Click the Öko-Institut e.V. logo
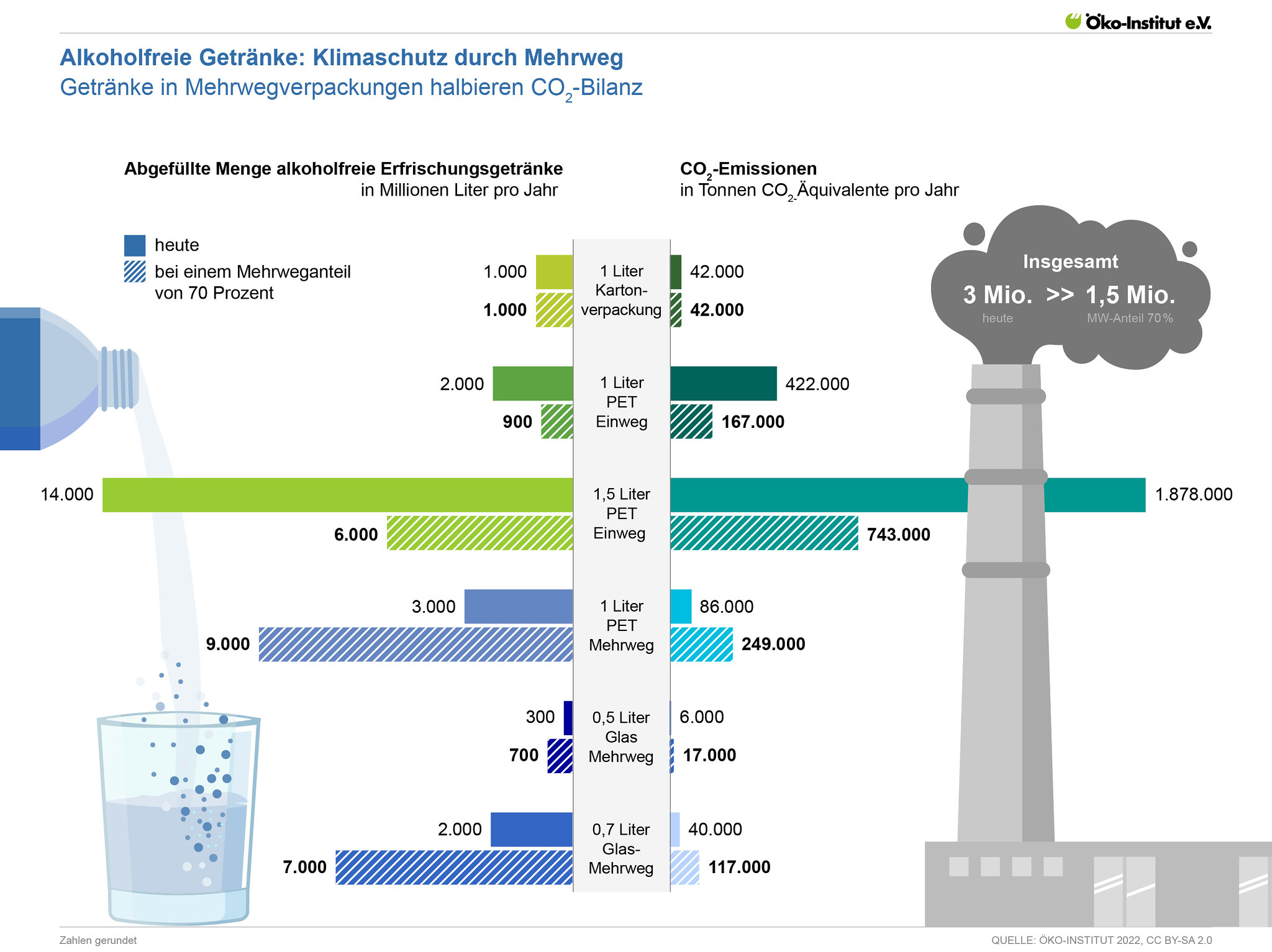The image size is (1272, 952). [1138, 22]
